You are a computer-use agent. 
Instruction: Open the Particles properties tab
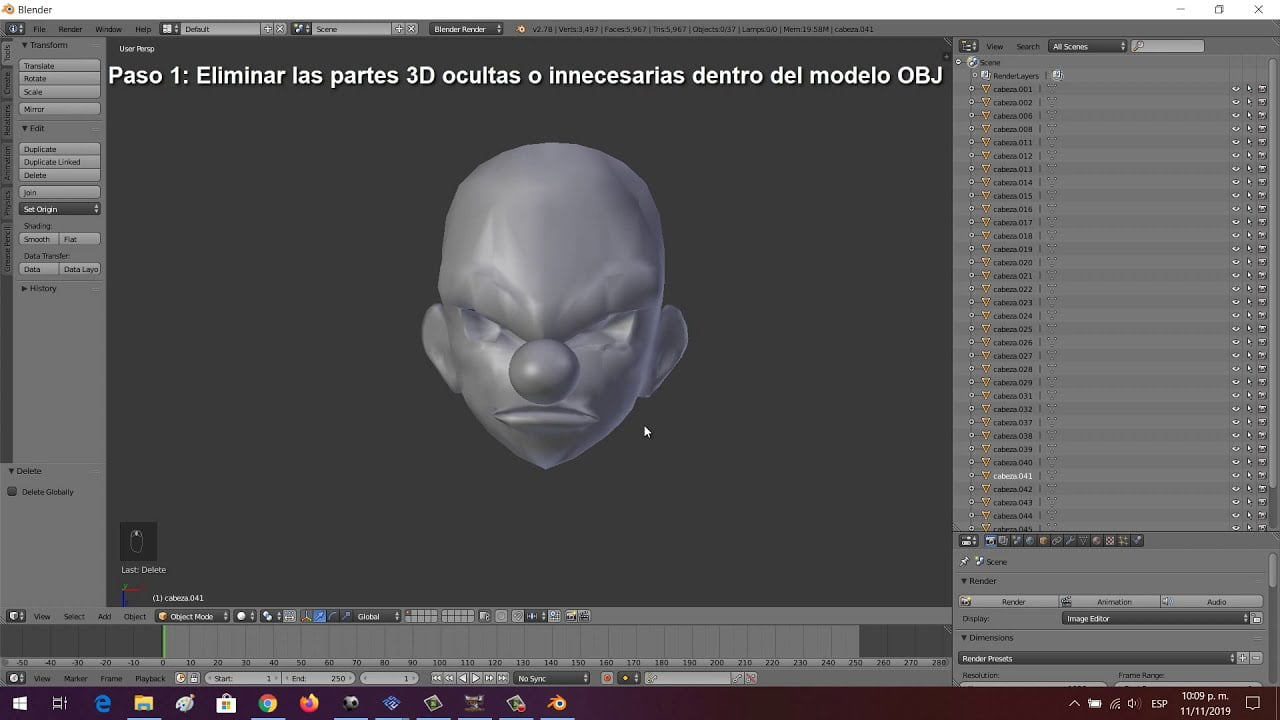click(1122, 540)
